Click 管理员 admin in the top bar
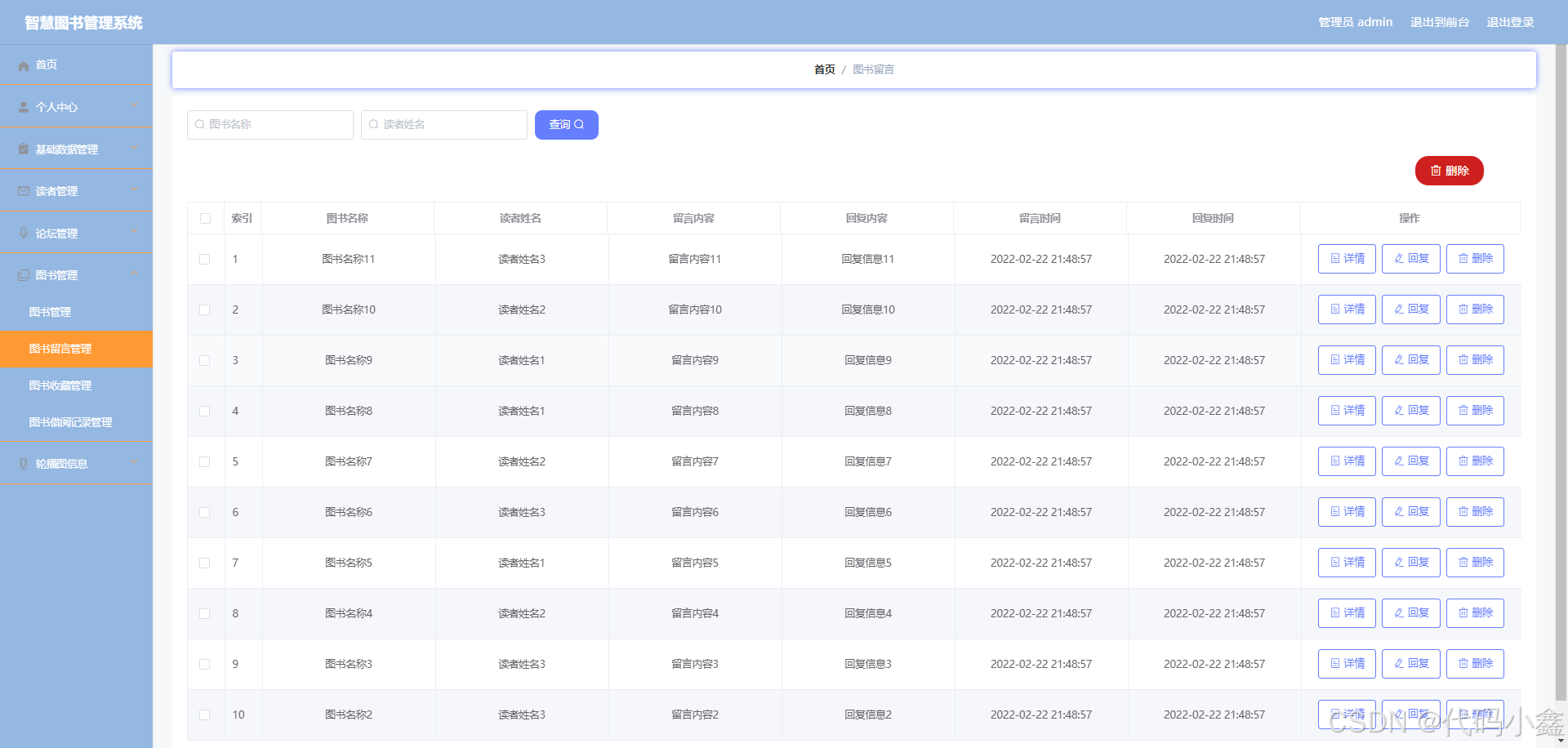Viewport: 1568px width, 748px height. click(x=1356, y=22)
